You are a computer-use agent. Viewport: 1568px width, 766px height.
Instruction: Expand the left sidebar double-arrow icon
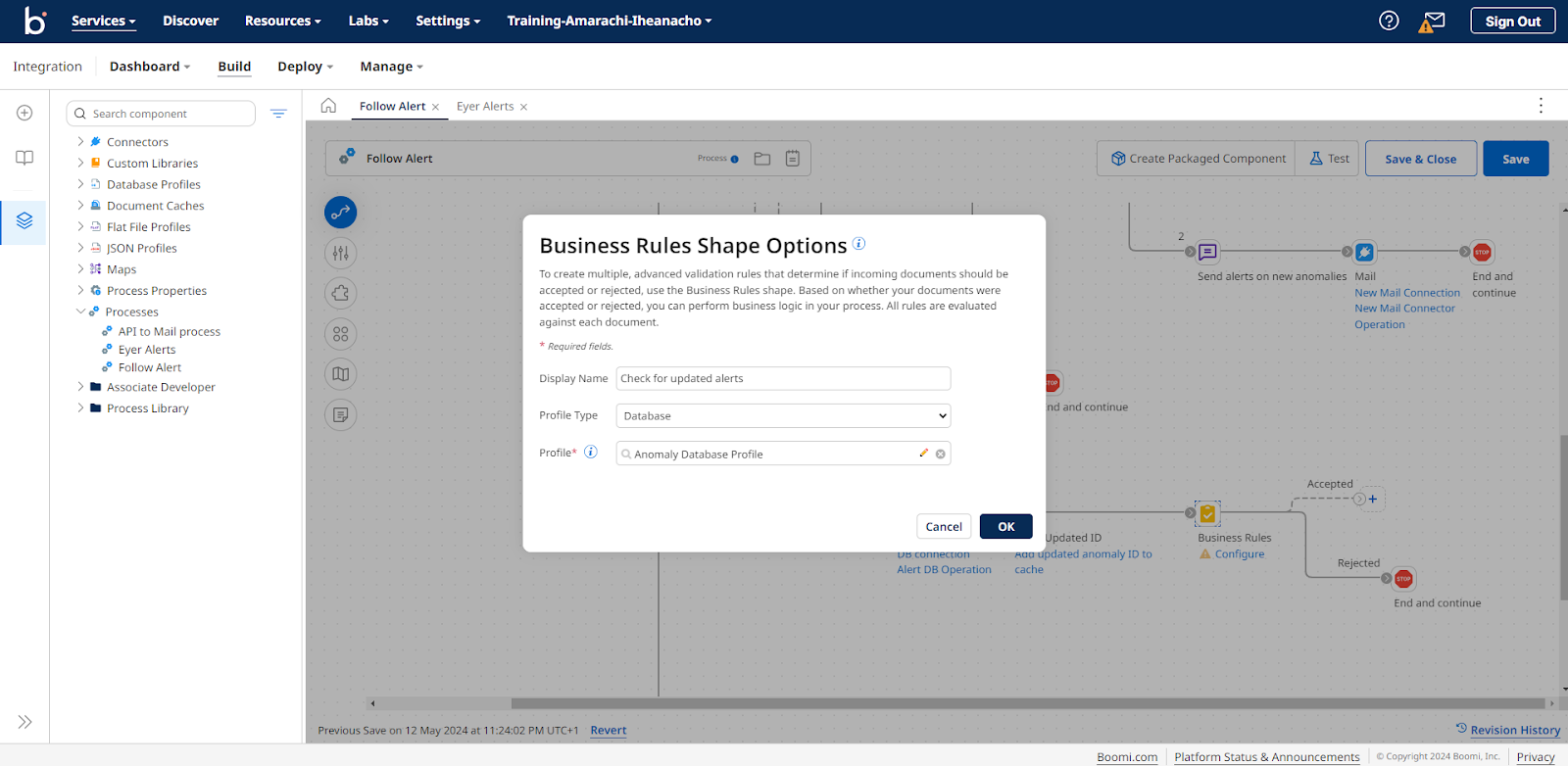24,722
